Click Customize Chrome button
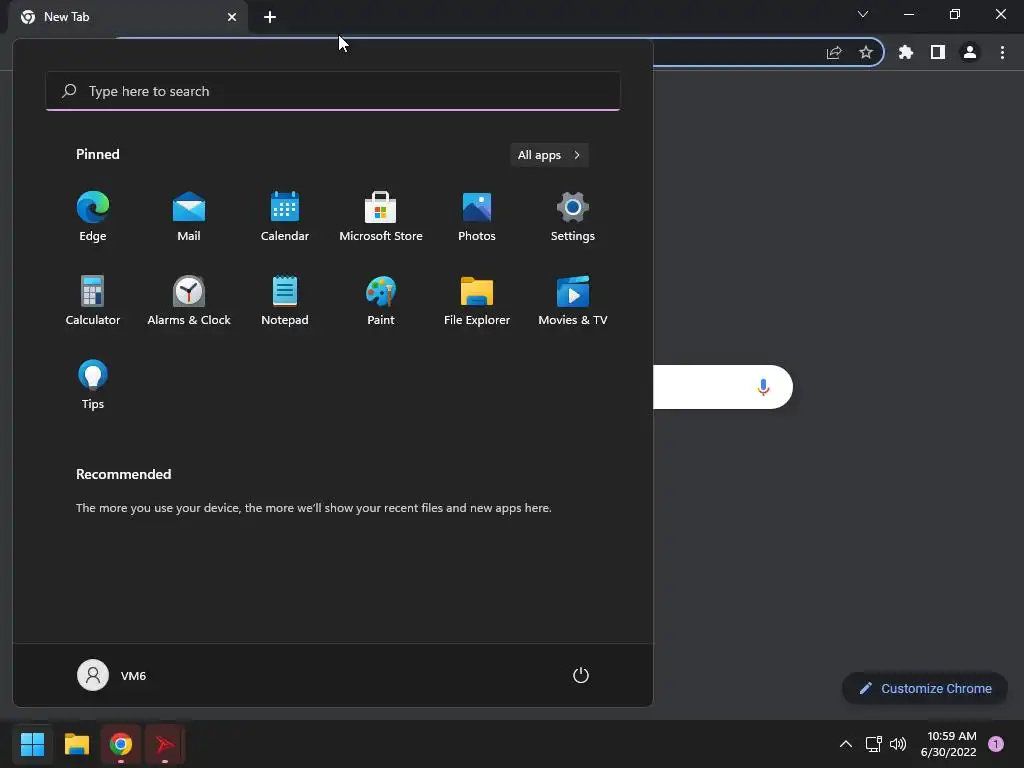 point(925,688)
